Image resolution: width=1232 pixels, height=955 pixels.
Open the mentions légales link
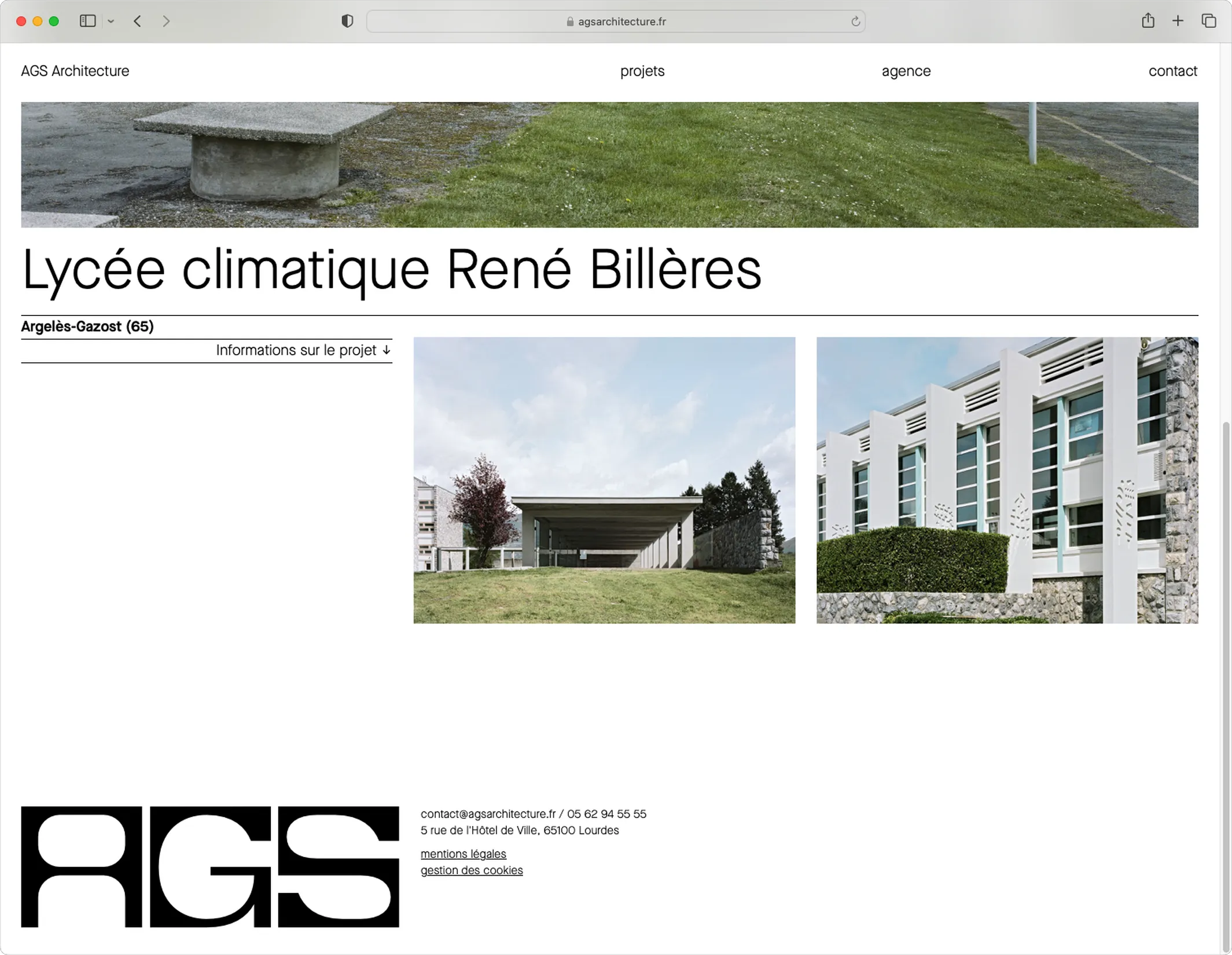(x=463, y=854)
